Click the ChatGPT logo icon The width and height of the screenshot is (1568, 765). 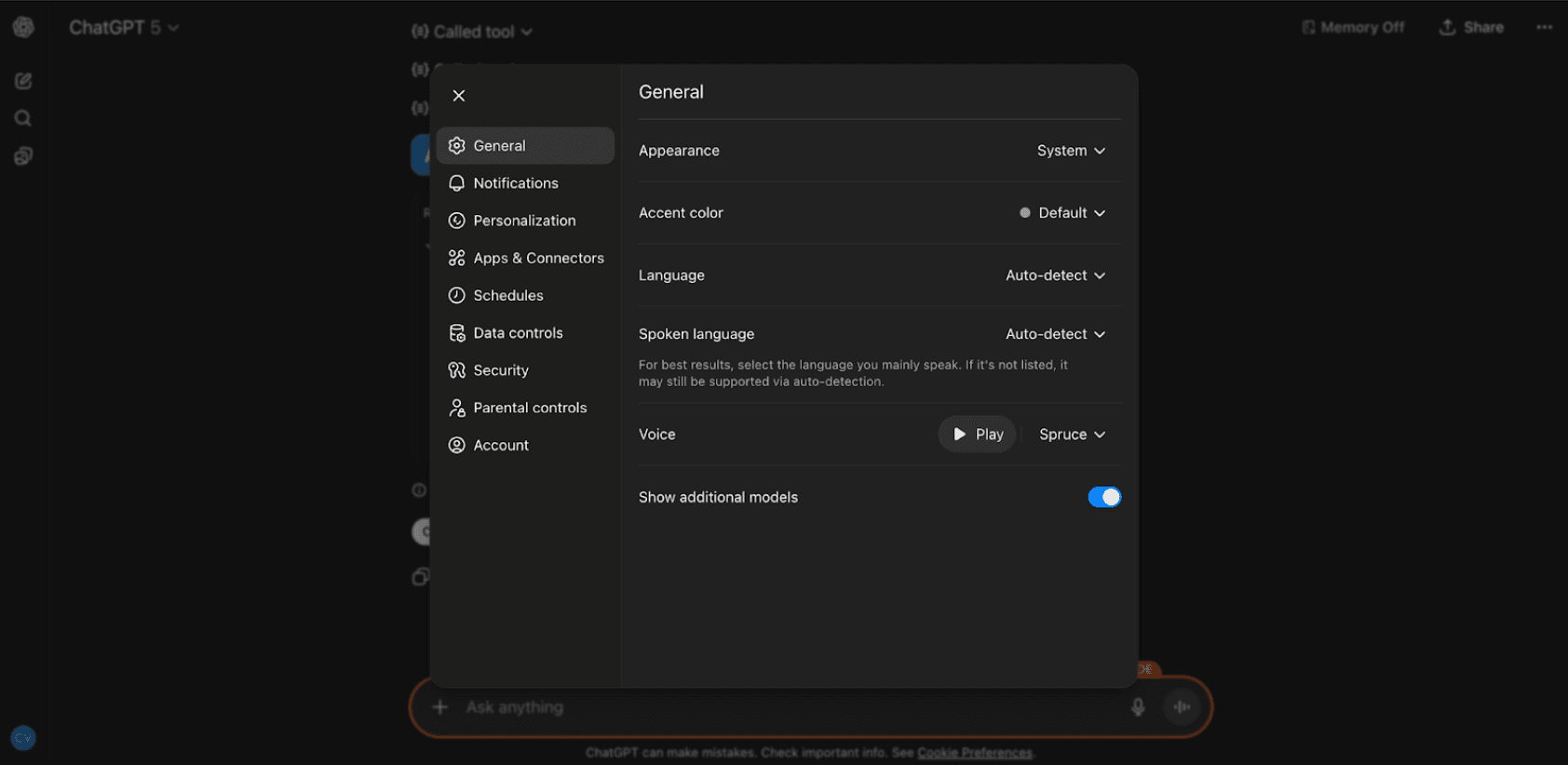23,28
